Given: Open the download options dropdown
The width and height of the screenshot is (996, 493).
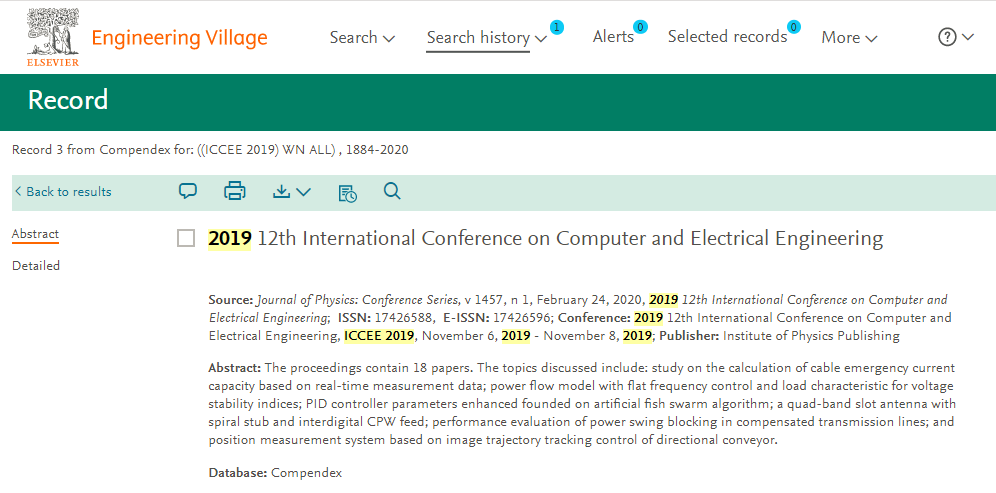Looking at the screenshot, I should coord(292,191).
